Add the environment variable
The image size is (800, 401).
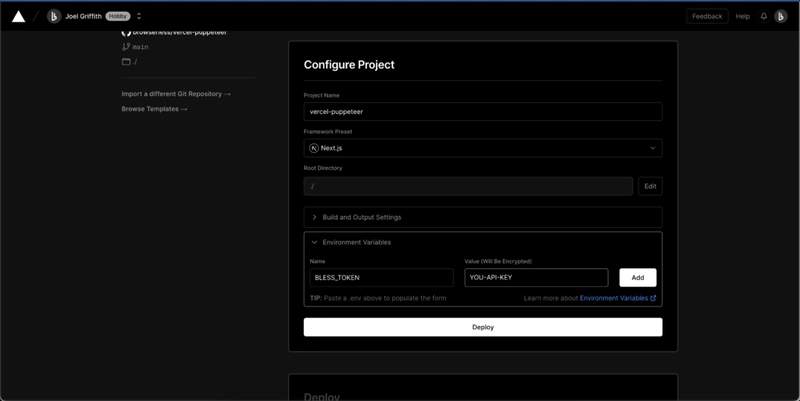click(637, 277)
